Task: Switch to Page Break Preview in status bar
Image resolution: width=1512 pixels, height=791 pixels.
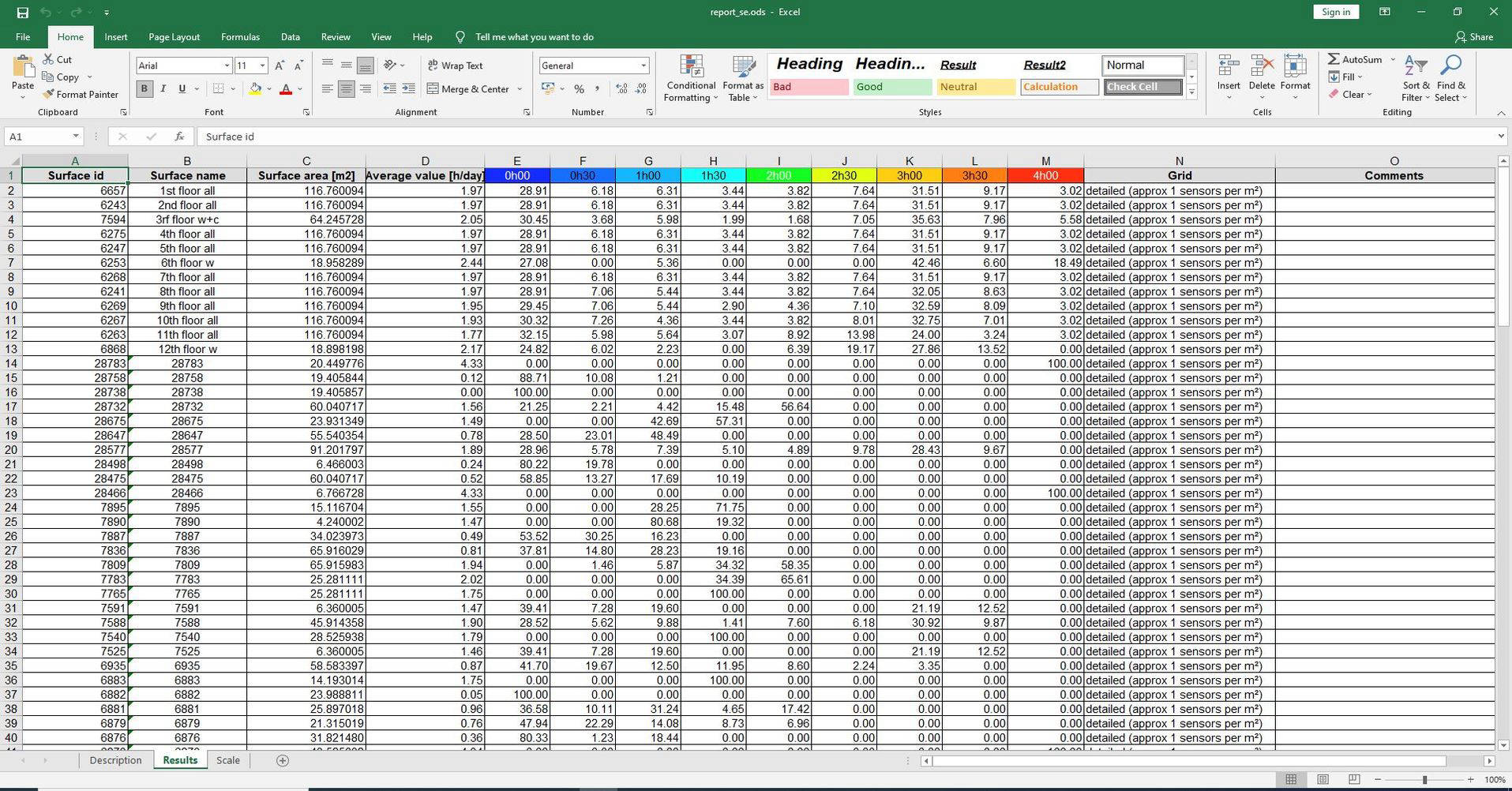Action: [x=1354, y=779]
